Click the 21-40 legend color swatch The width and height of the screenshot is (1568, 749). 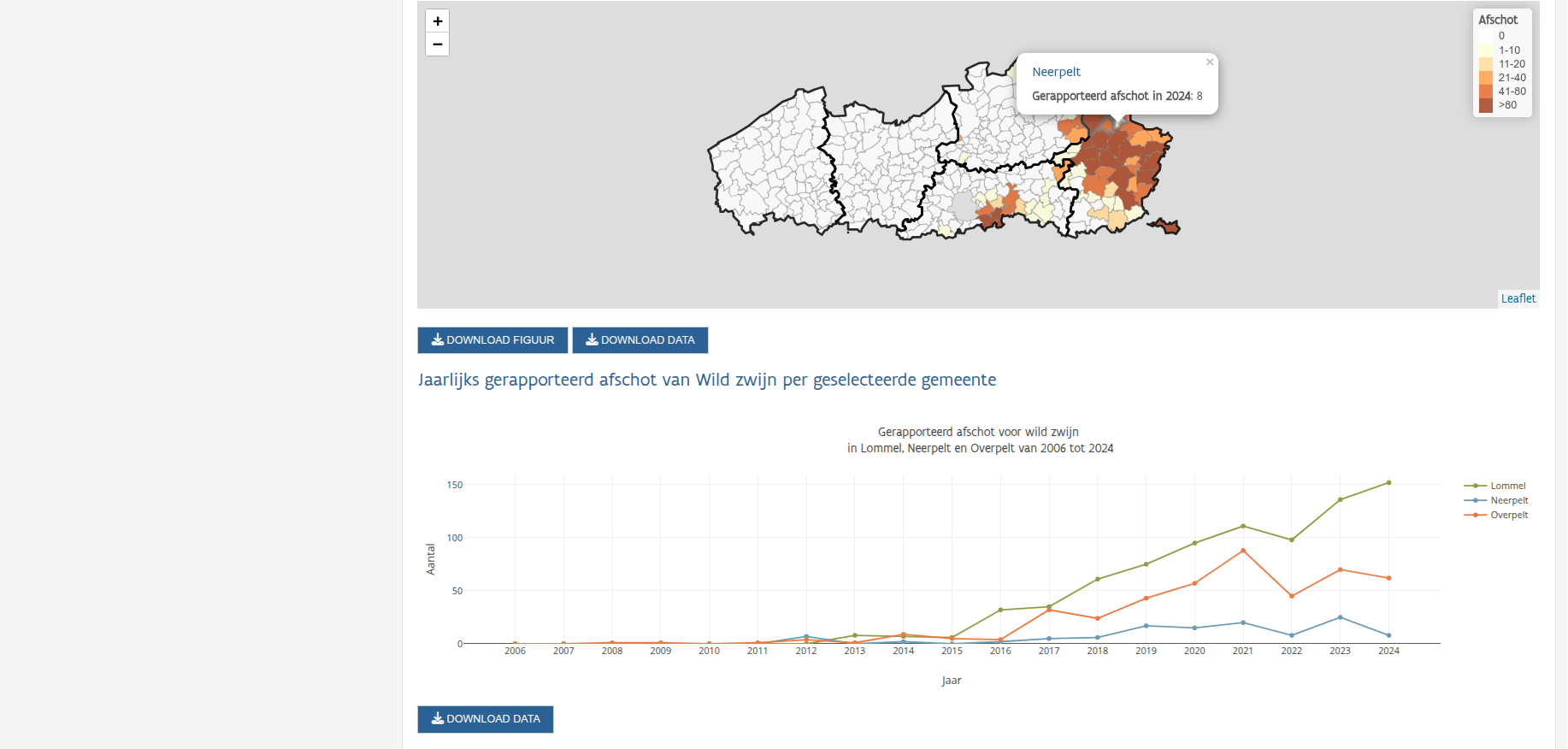pos(1486,78)
